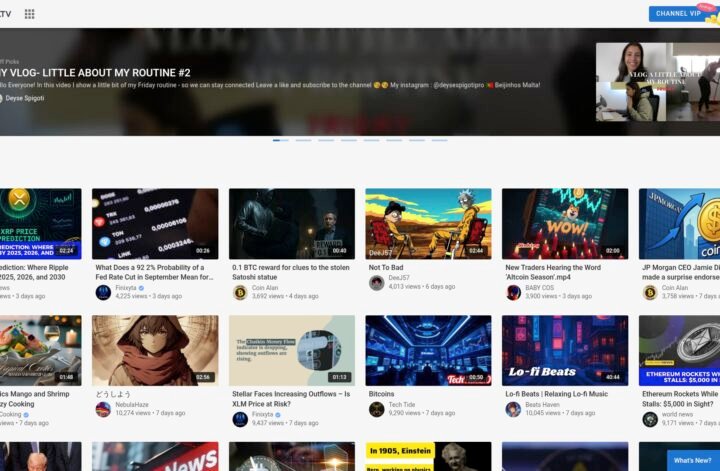Click Coin Alan avatar under JP Morgan video
Screen dimensions: 720x471
coord(650,292)
